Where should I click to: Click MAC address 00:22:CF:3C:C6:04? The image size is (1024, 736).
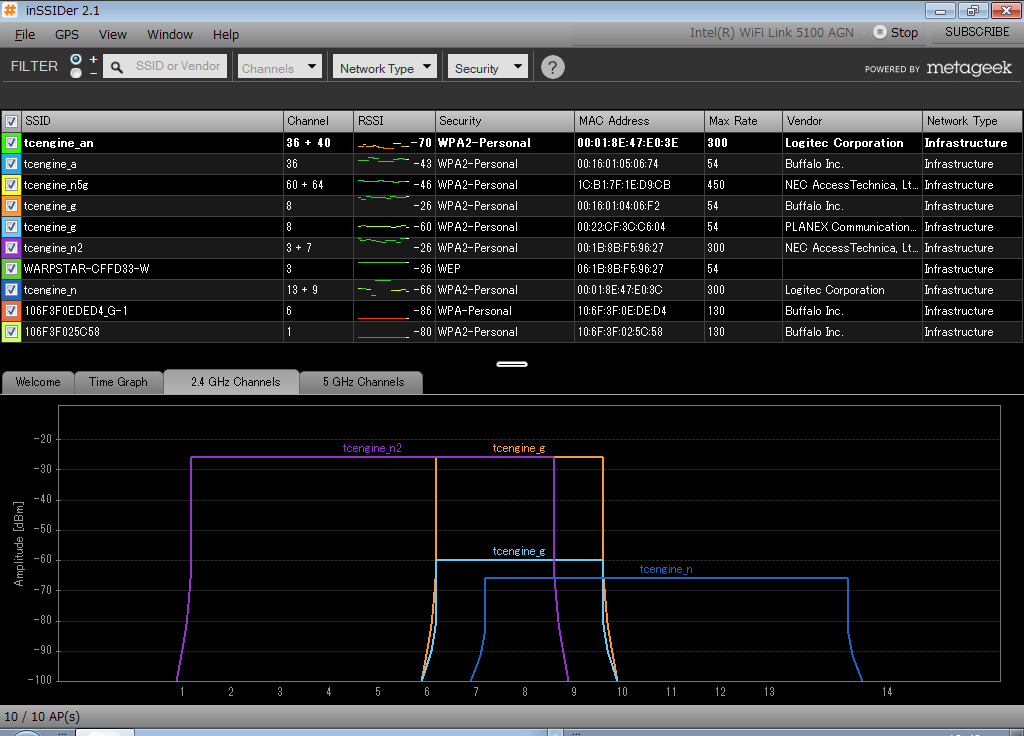tap(621, 227)
